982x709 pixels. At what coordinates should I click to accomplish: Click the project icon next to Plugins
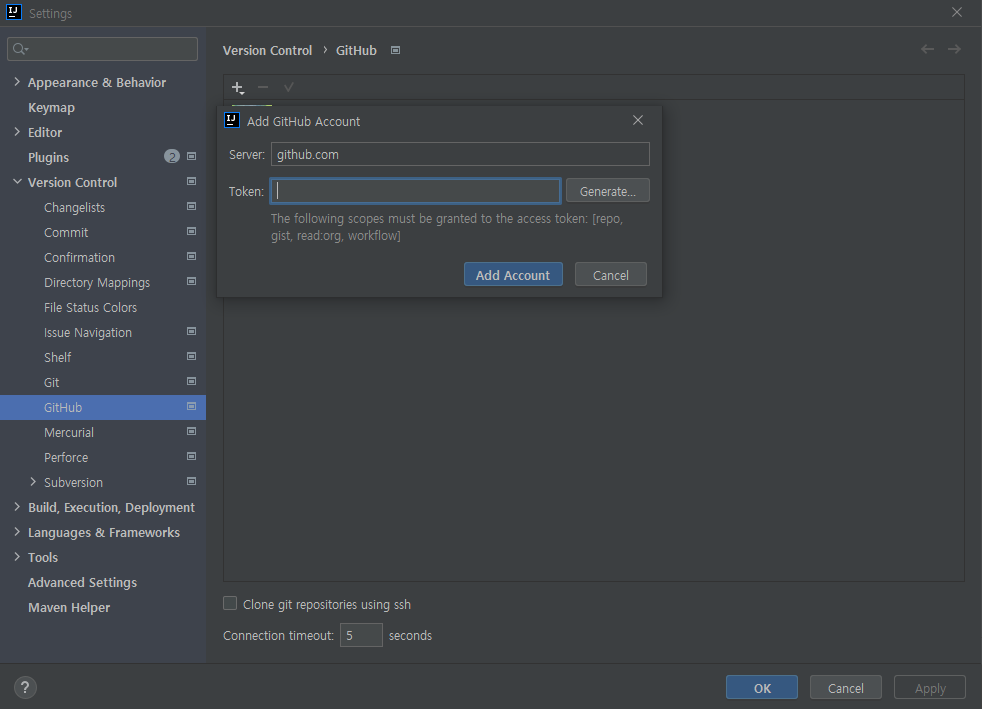pos(192,157)
